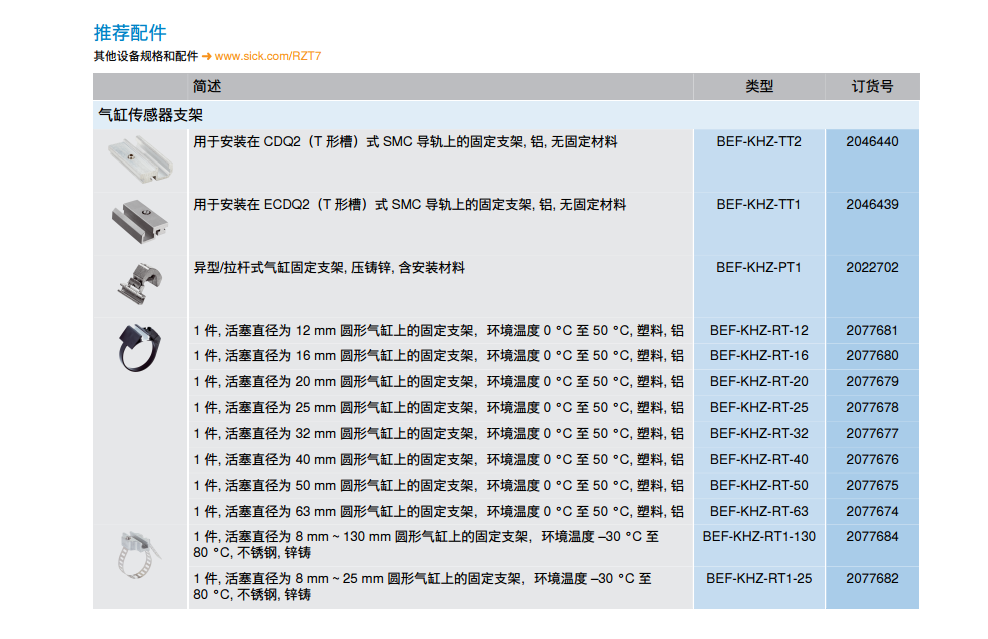Select order number 2077679
The width and height of the screenshot is (988, 639).
click(x=873, y=381)
